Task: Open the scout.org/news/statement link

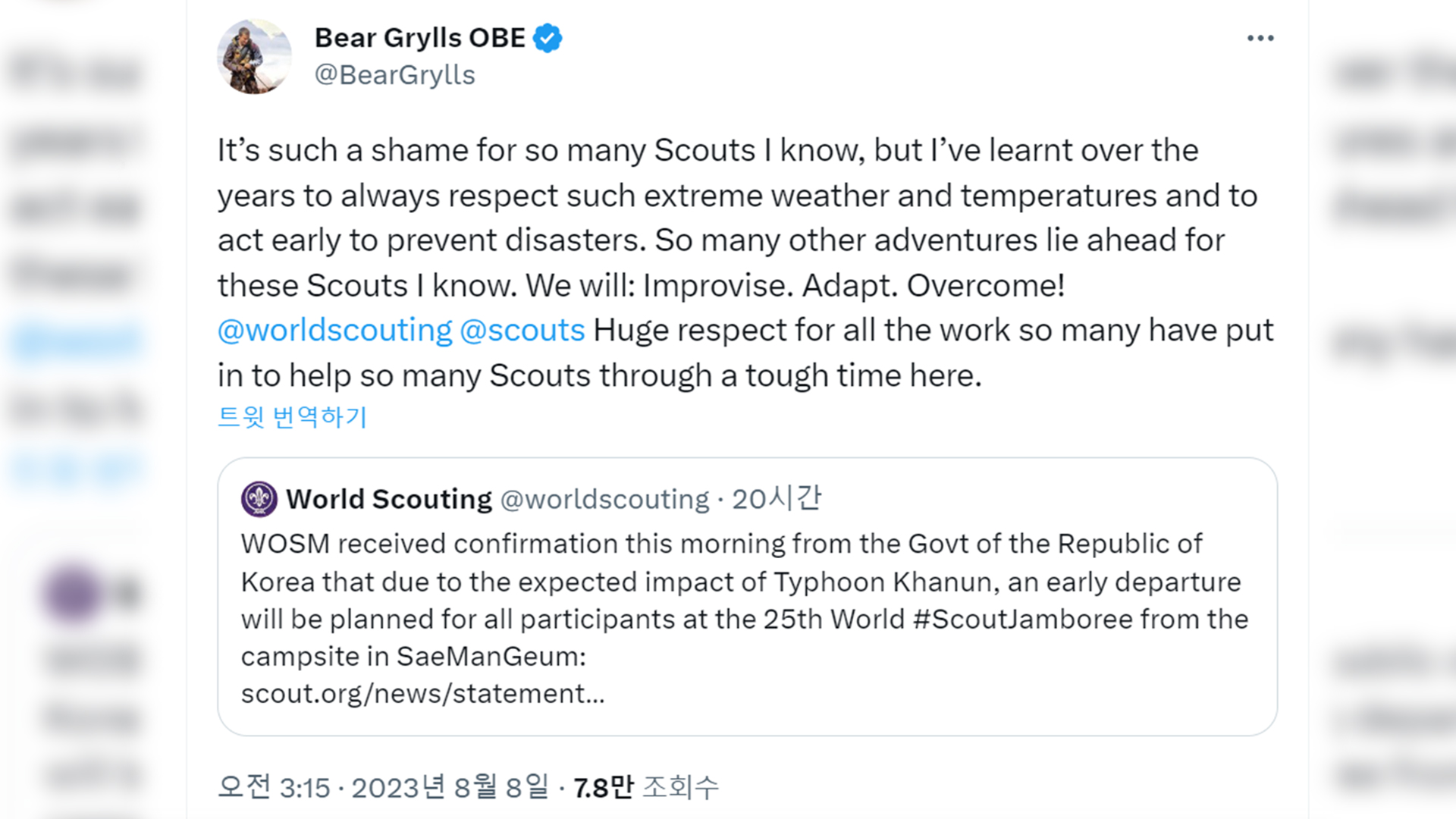Action: (422, 694)
